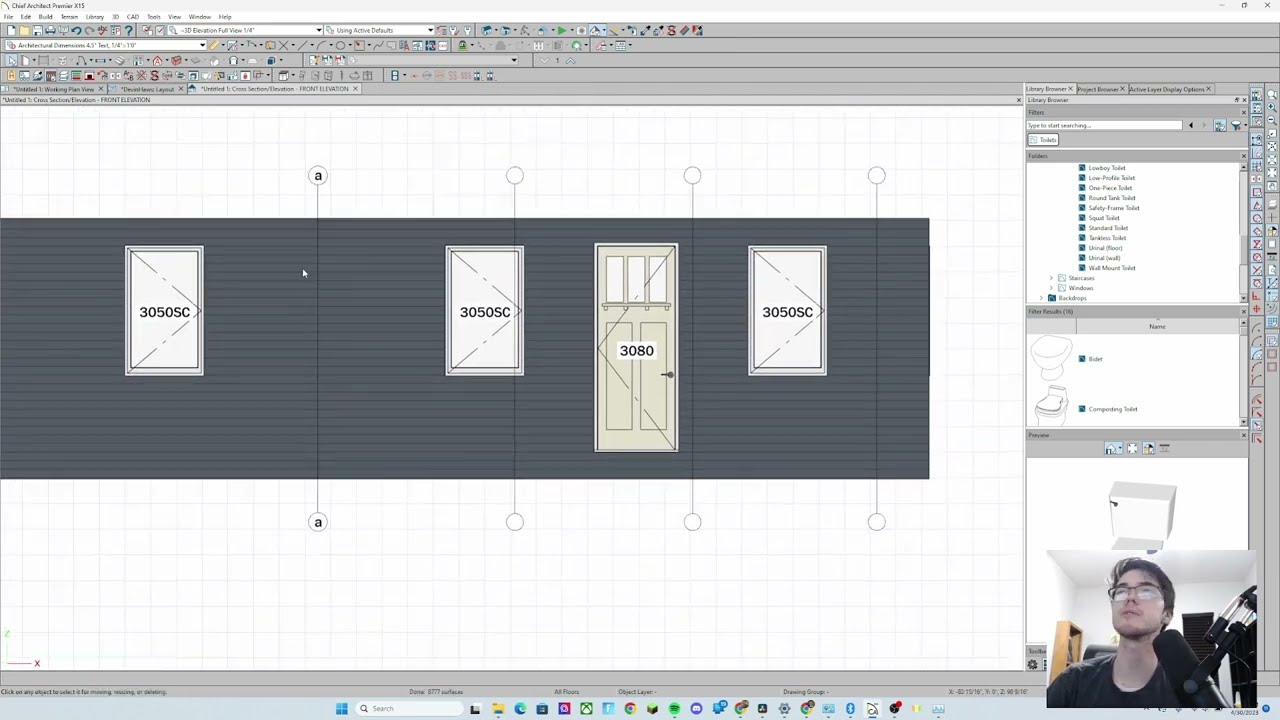Close the Folders section
Image resolution: width=1280 pixels, height=720 pixels.
(1243, 156)
